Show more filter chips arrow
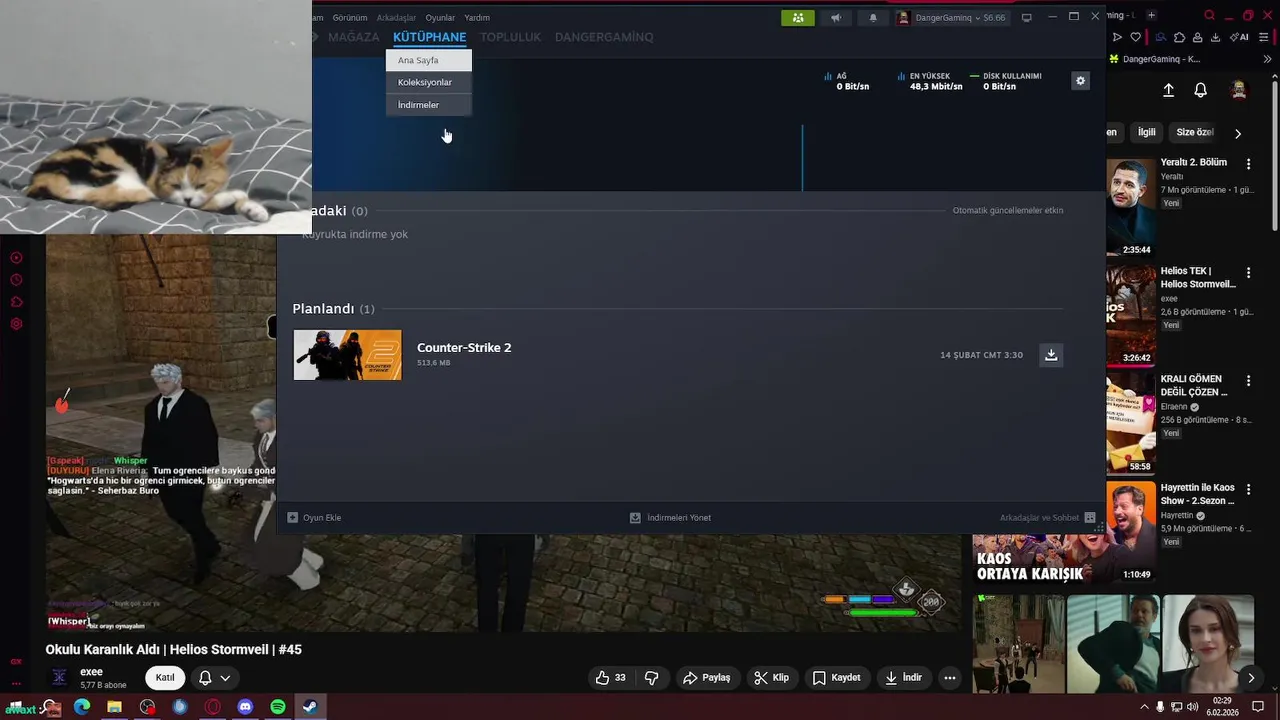The height and width of the screenshot is (720, 1280). pyautogui.click(x=1238, y=133)
